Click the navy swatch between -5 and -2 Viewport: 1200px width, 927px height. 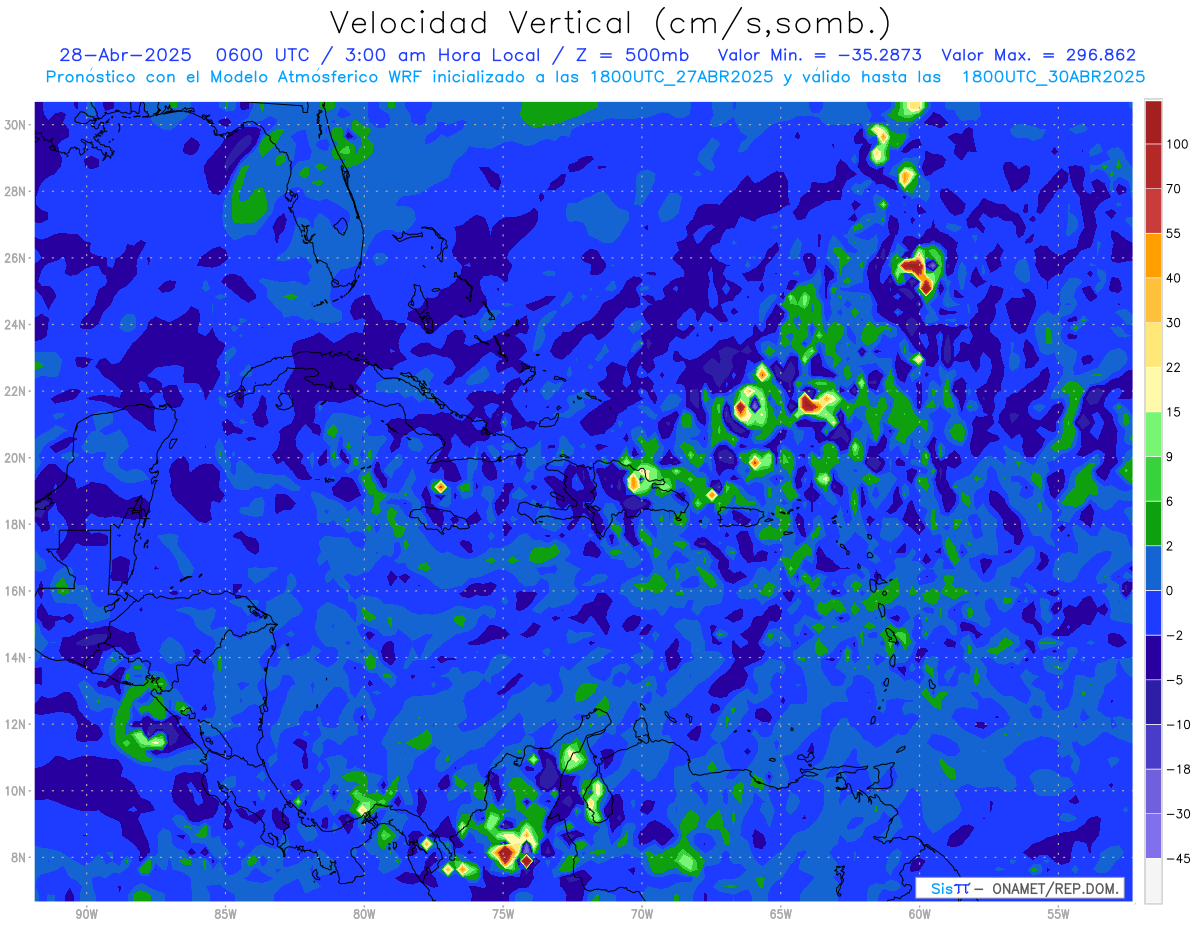1153,657
